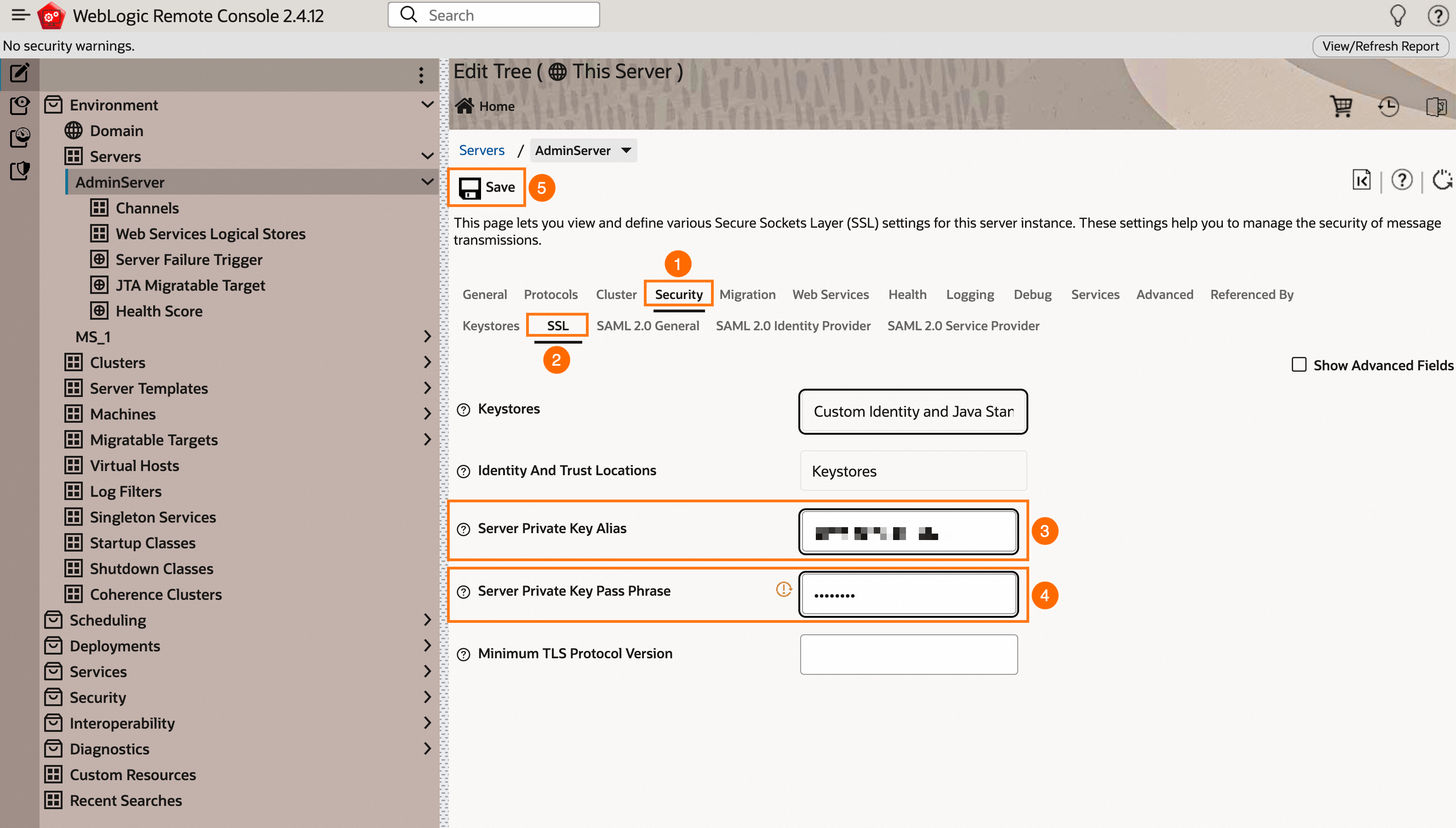Select JTA Migratable Target tree item
This screenshot has width=1456, height=828.
coord(190,286)
